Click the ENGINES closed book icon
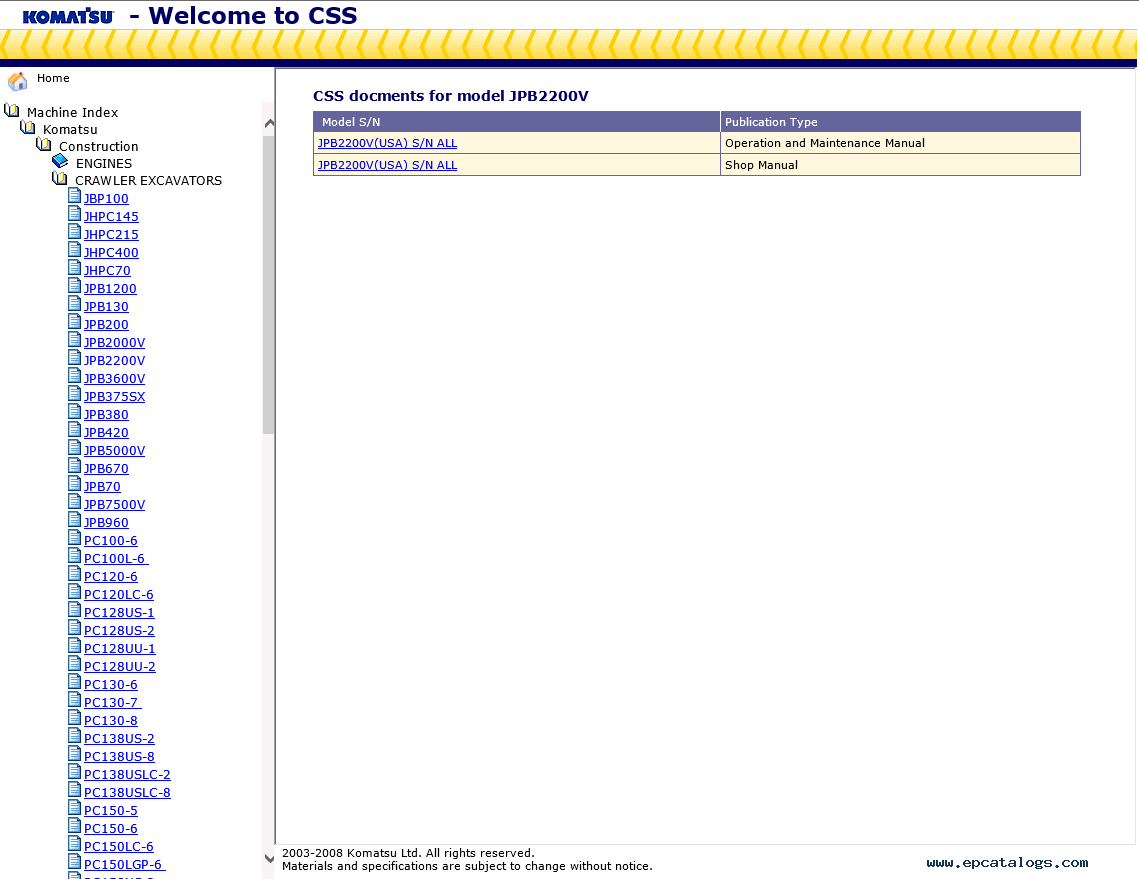This screenshot has height=879, width=1139. [x=60, y=161]
